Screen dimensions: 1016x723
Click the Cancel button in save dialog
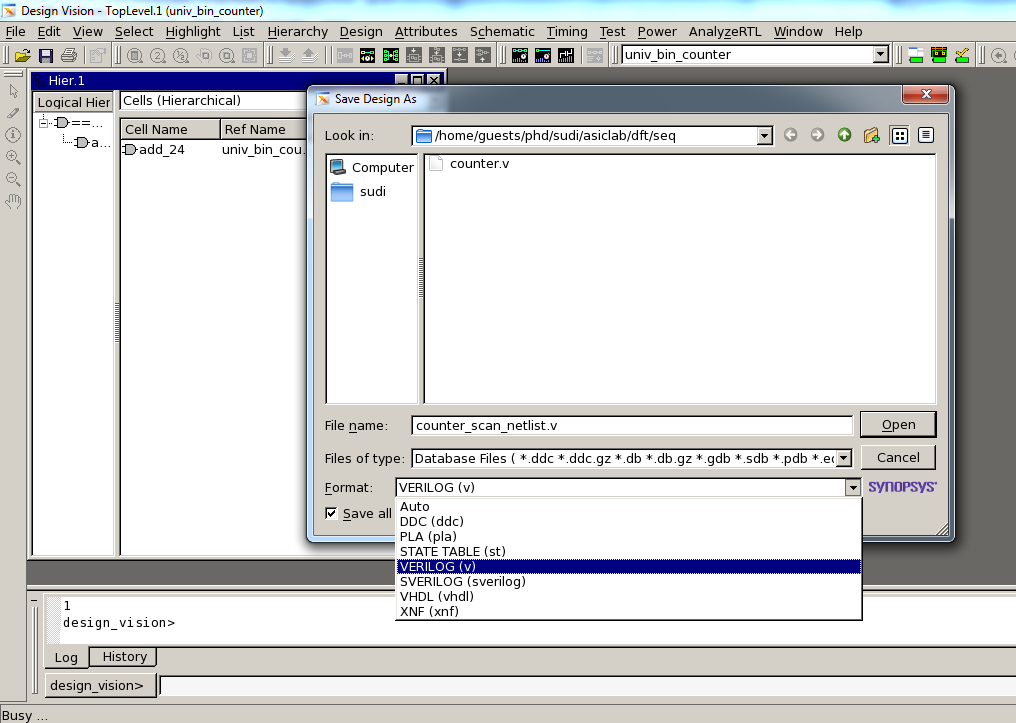coord(898,457)
